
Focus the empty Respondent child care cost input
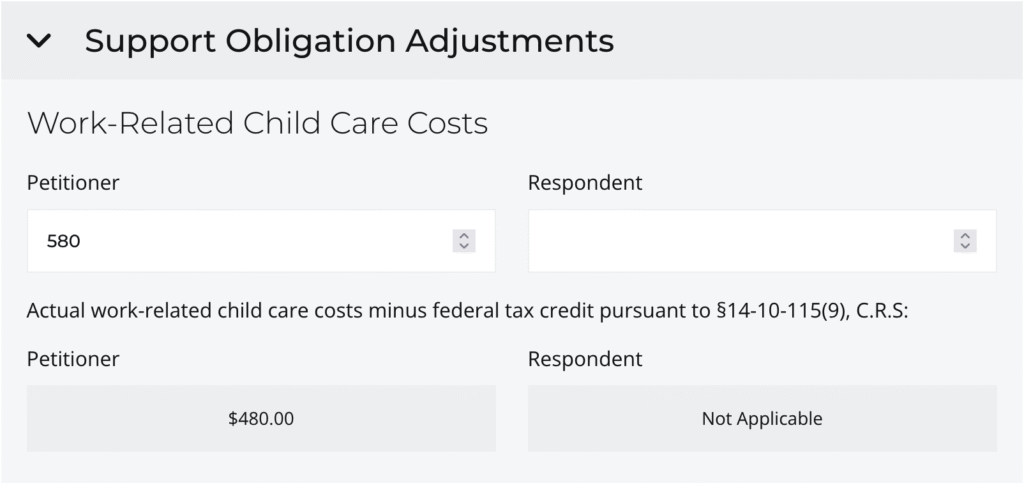(740, 241)
